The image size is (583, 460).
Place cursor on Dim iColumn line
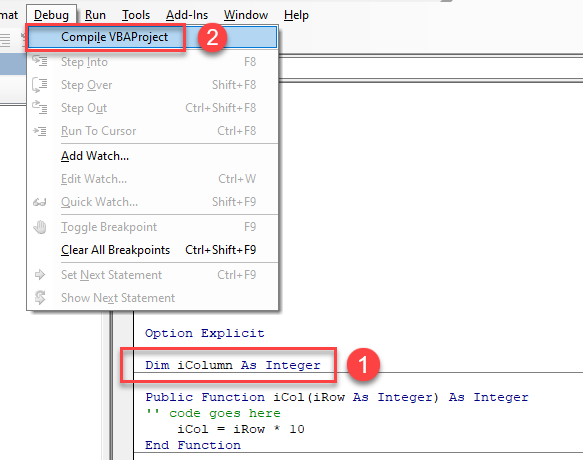click(233, 365)
